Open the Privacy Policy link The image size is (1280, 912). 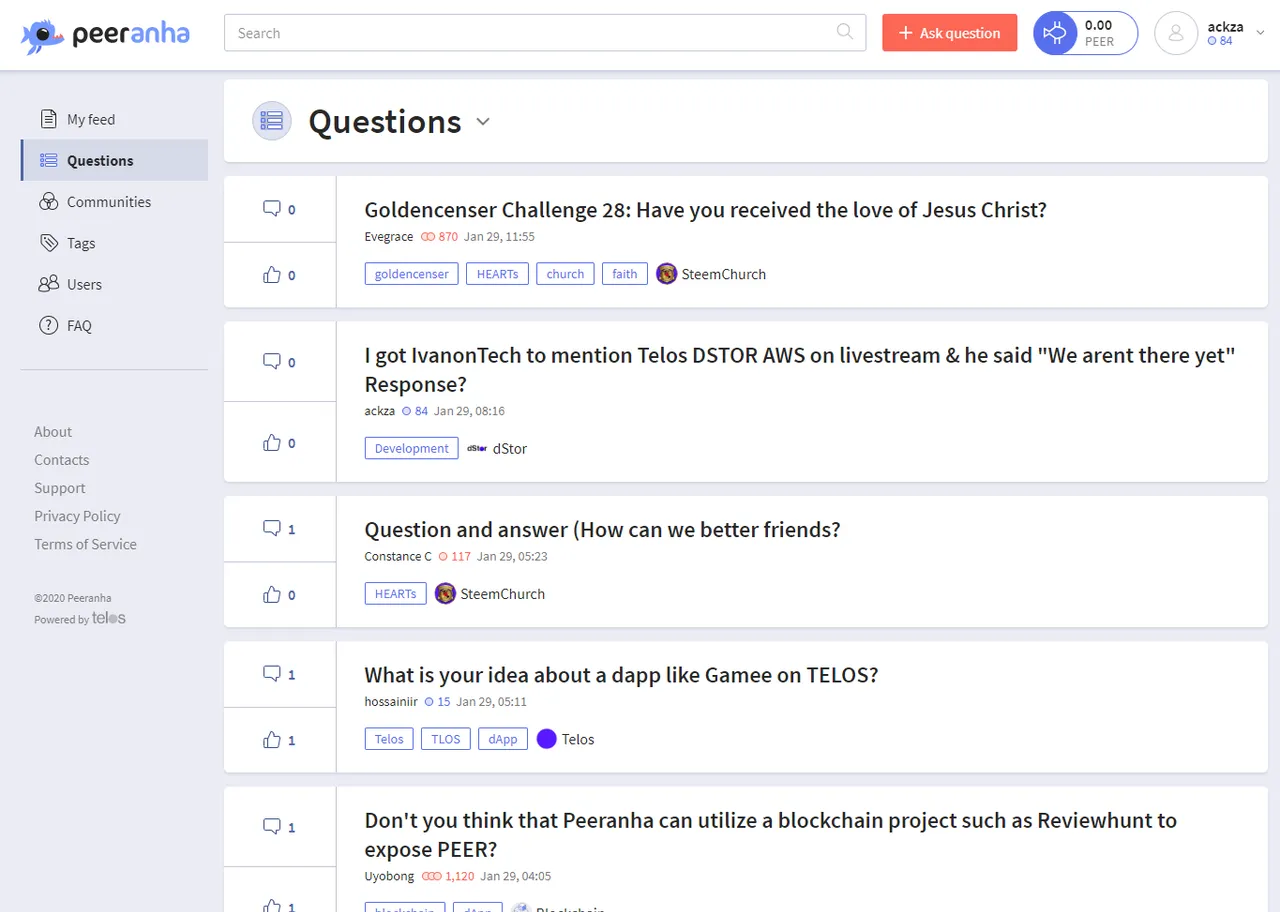(77, 516)
